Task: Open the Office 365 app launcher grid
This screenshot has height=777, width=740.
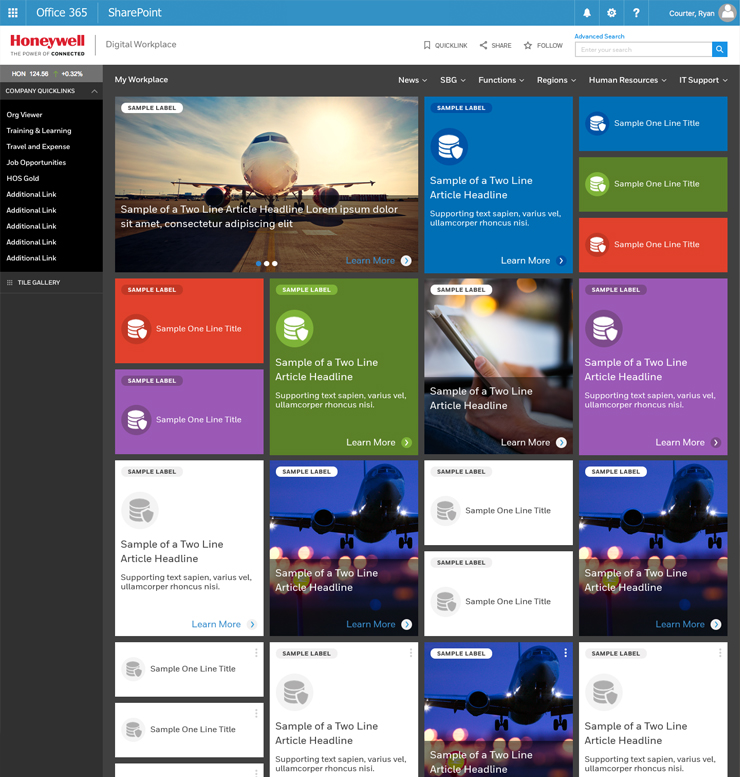Action: tap(13, 13)
